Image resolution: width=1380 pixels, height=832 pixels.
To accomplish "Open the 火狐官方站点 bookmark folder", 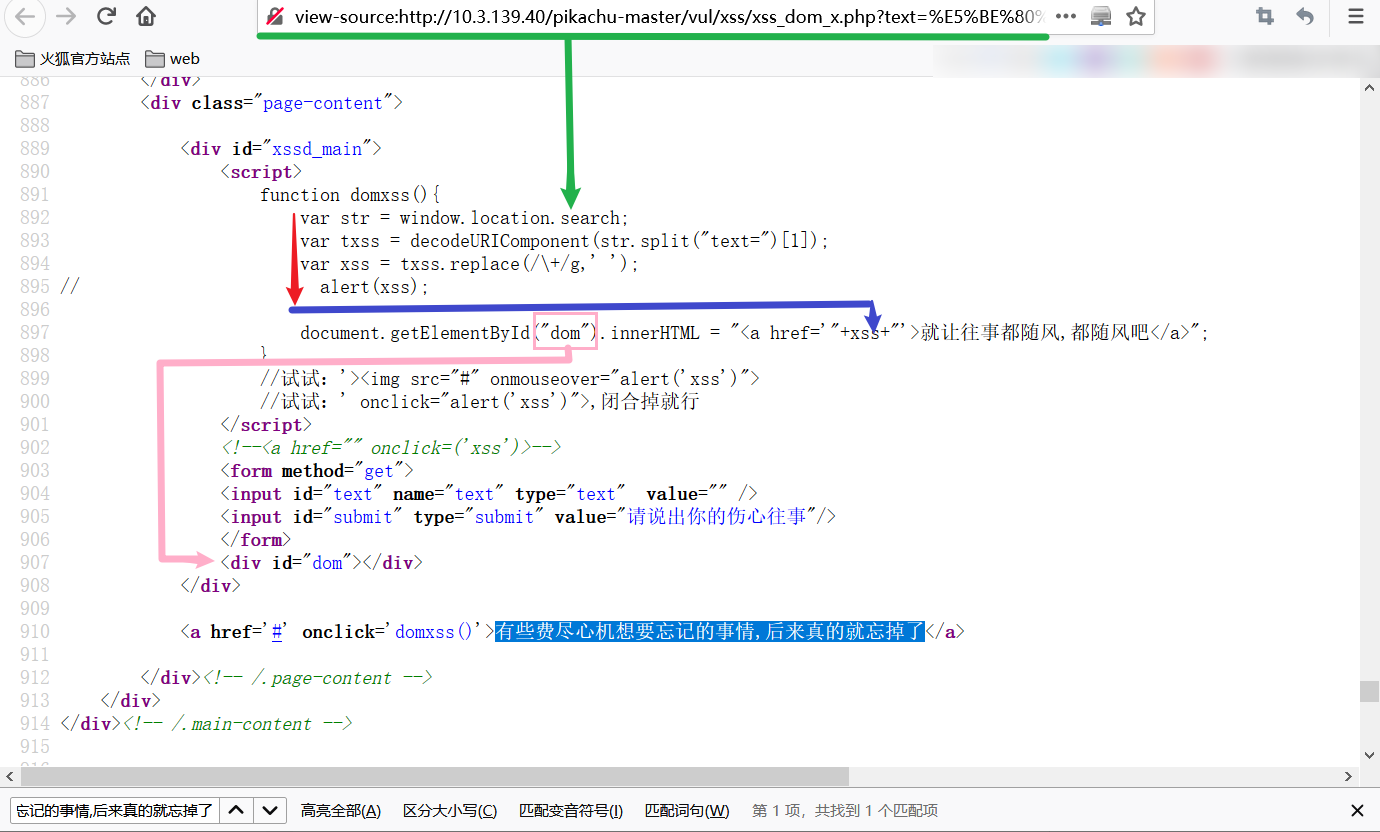I will tap(72, 59).
